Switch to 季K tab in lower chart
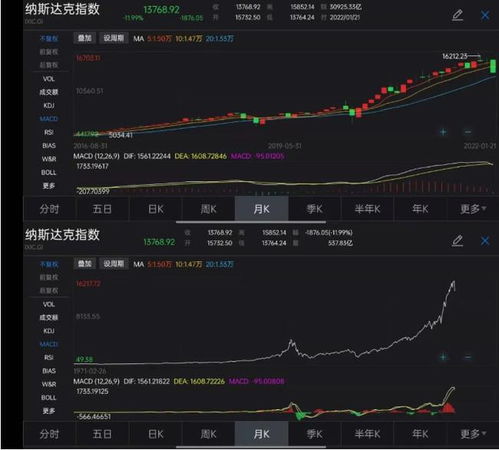The image size is (499, 450). pyautogui.click(x=315, y=434)
